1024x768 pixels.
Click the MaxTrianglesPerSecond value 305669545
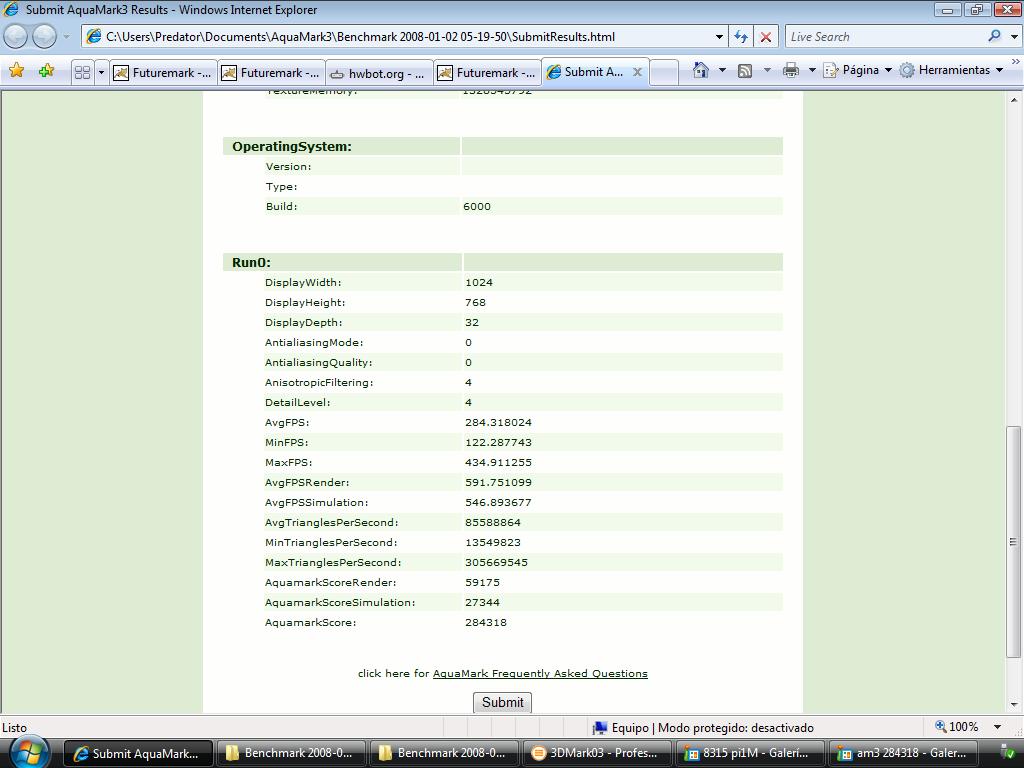pos(496,562)
